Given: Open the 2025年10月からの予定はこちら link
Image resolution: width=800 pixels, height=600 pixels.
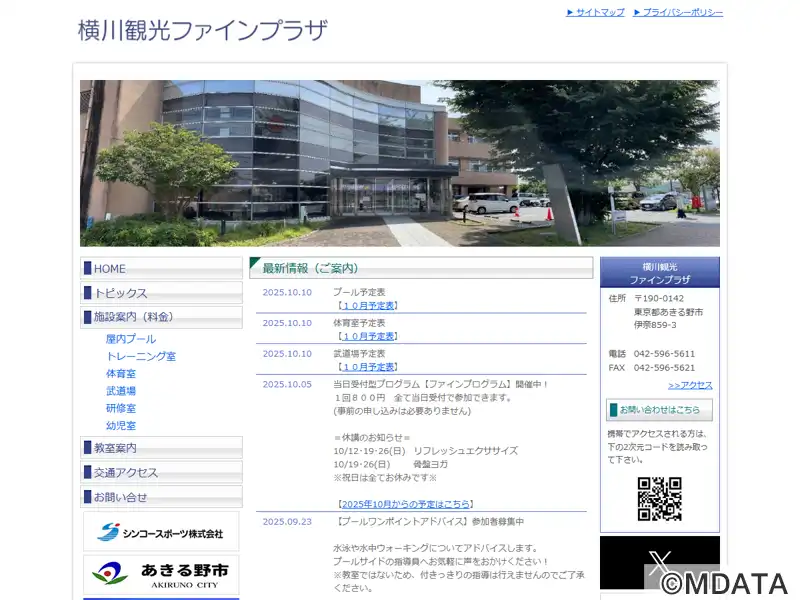Looking at the screenshot, I should [406, 504].
